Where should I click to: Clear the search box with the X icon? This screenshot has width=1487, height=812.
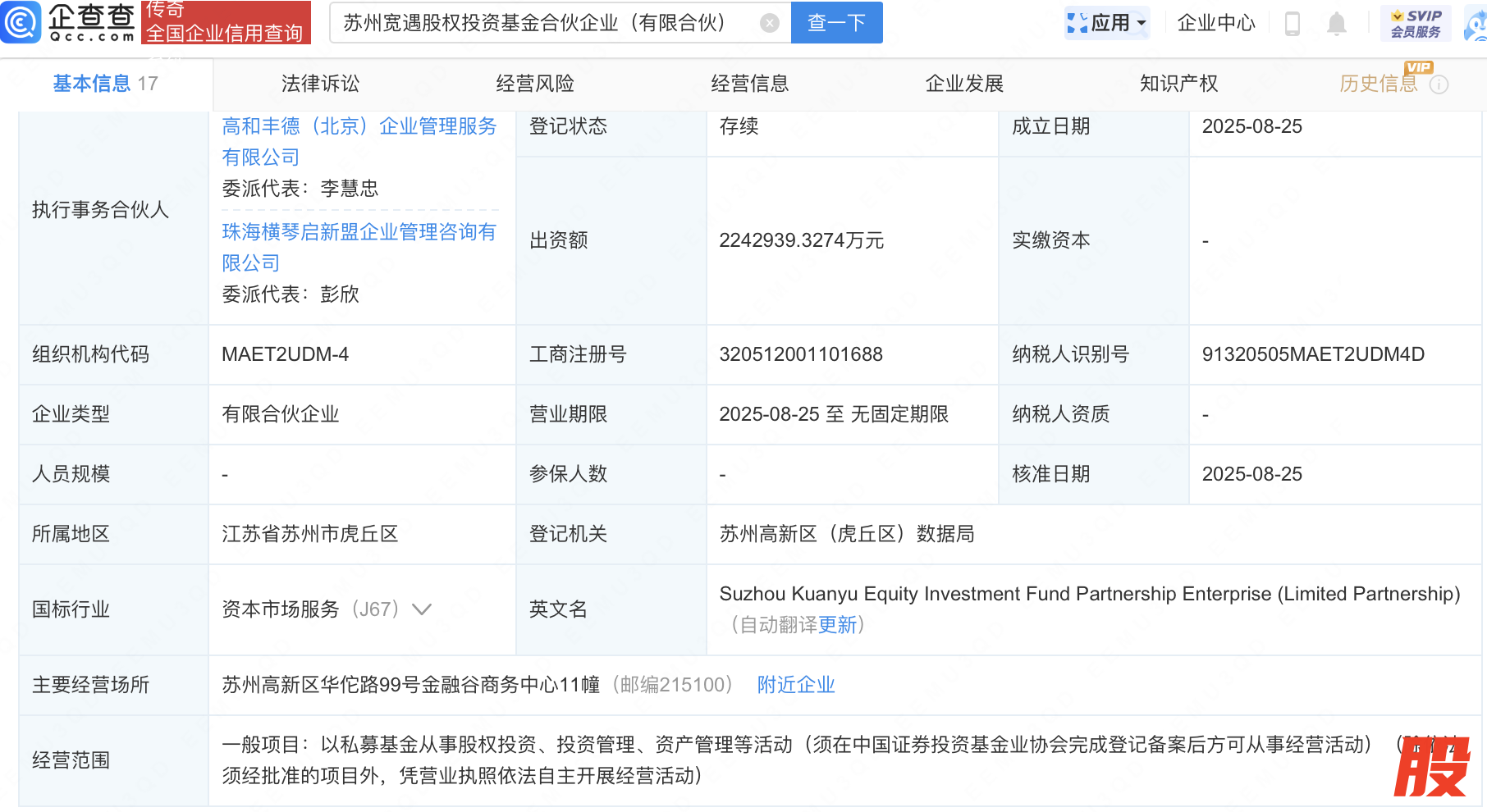point(769,23)
